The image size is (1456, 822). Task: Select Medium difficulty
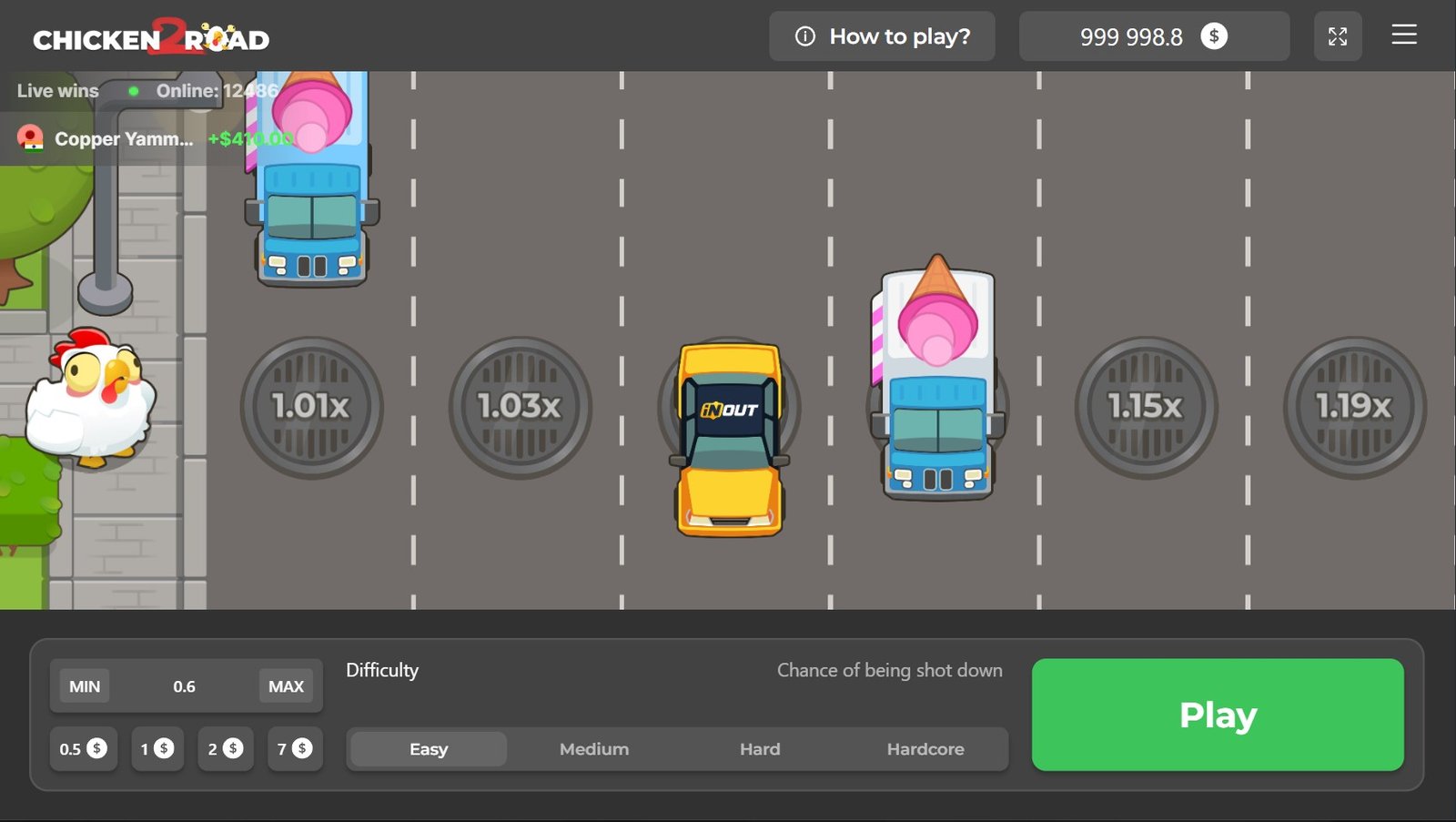593,749
